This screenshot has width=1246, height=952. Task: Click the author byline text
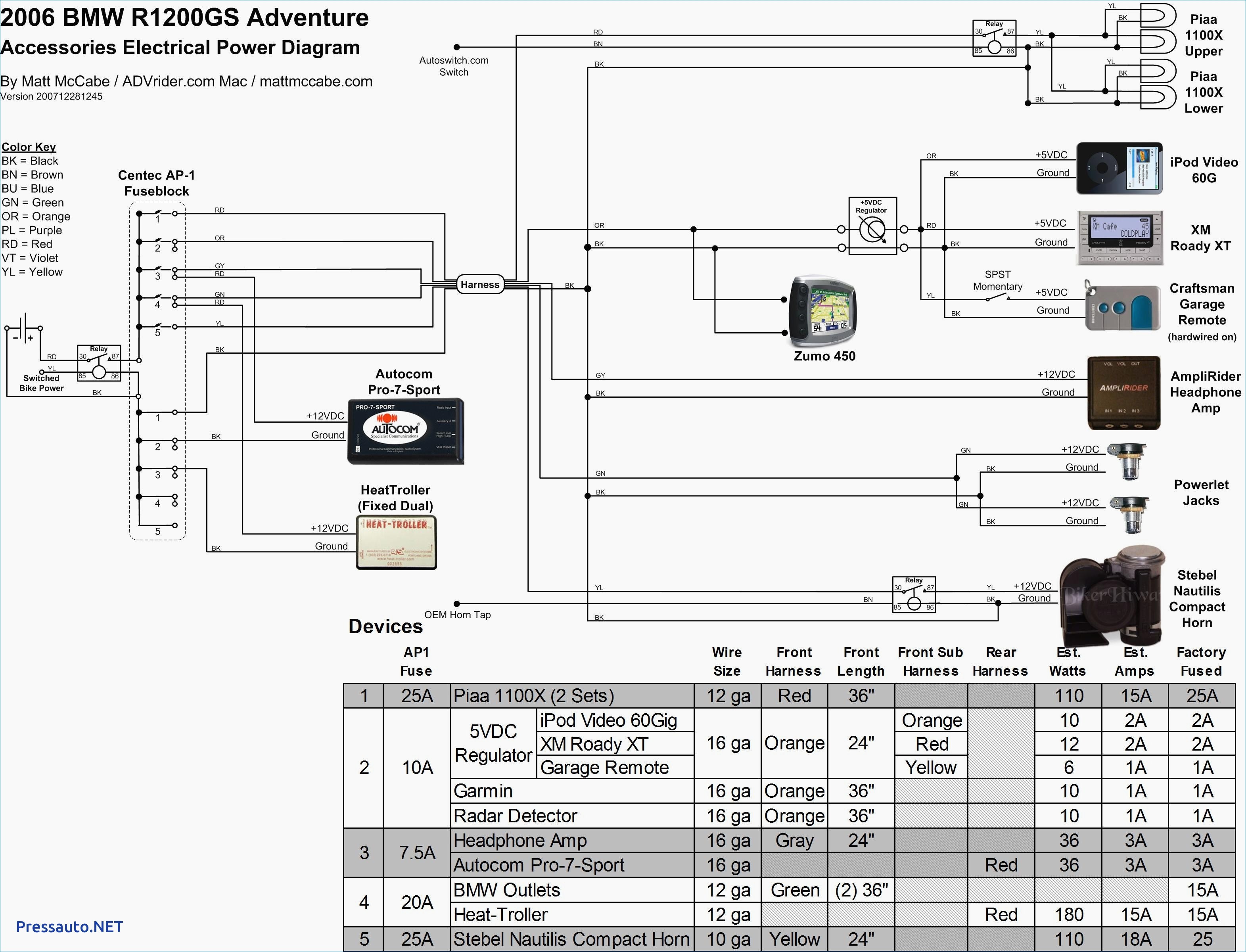[186, 81]
